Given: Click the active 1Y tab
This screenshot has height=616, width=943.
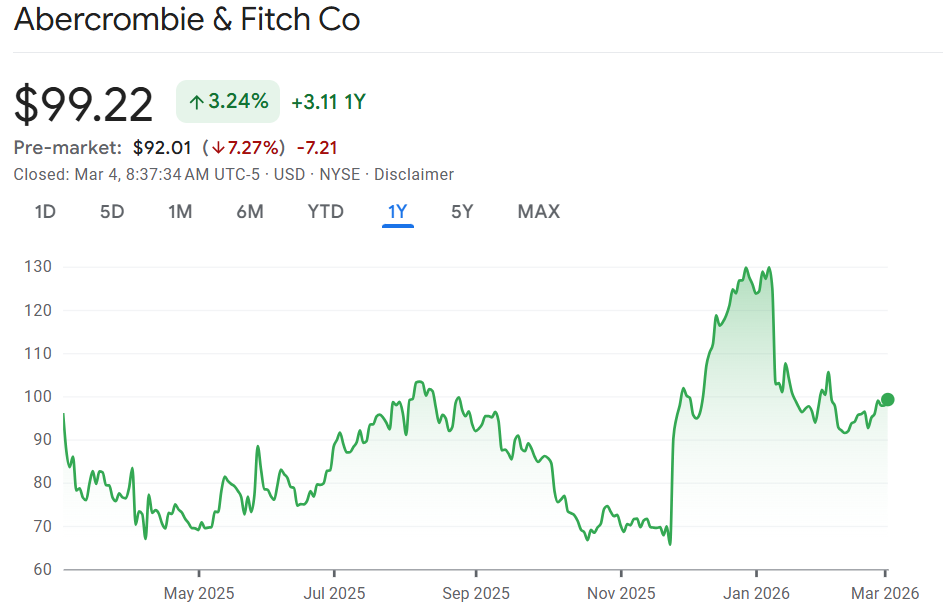Looking at the screenshot, I should click(x=398, y=211).
